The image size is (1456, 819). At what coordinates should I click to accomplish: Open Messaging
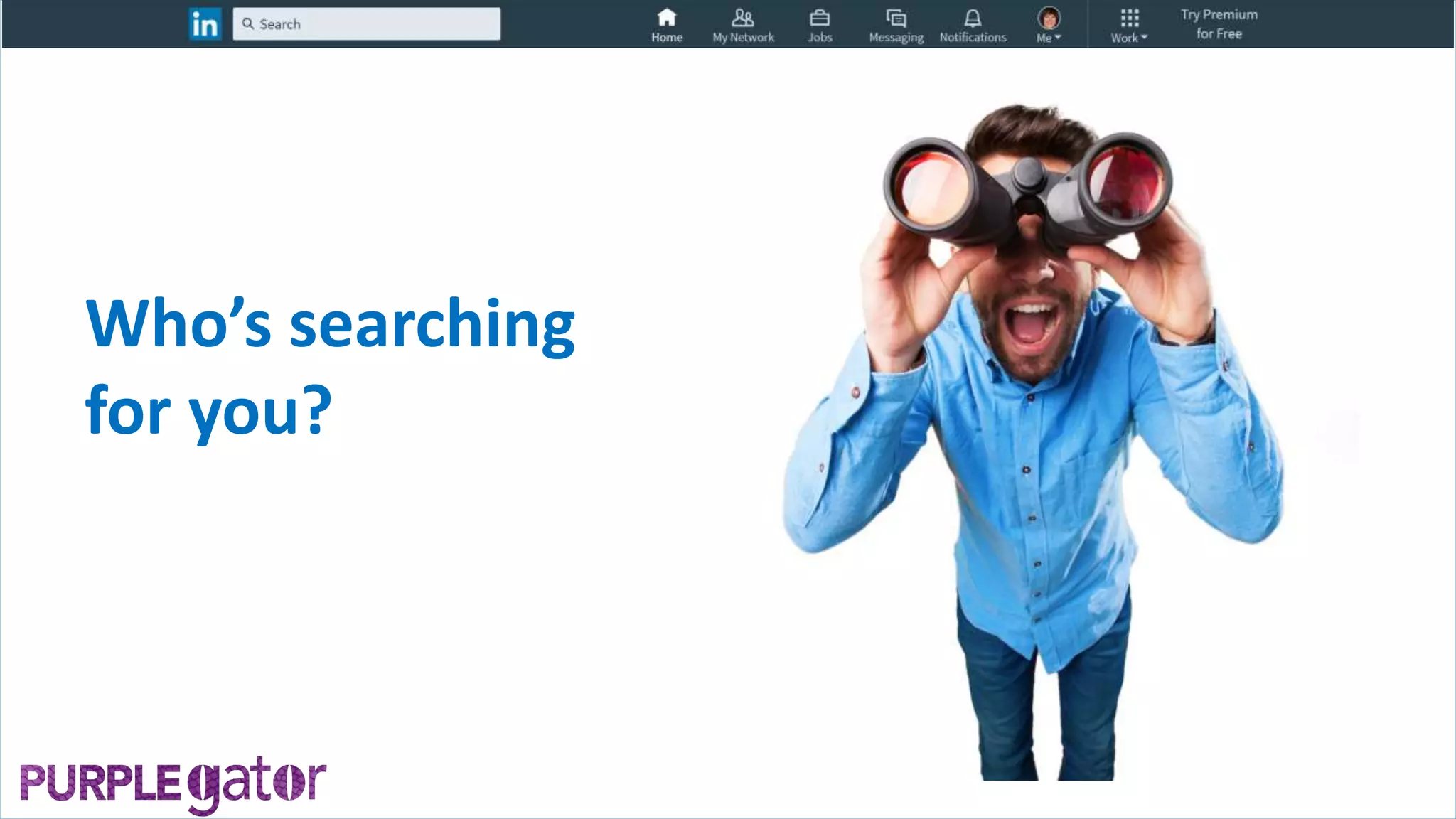[896, 26]
